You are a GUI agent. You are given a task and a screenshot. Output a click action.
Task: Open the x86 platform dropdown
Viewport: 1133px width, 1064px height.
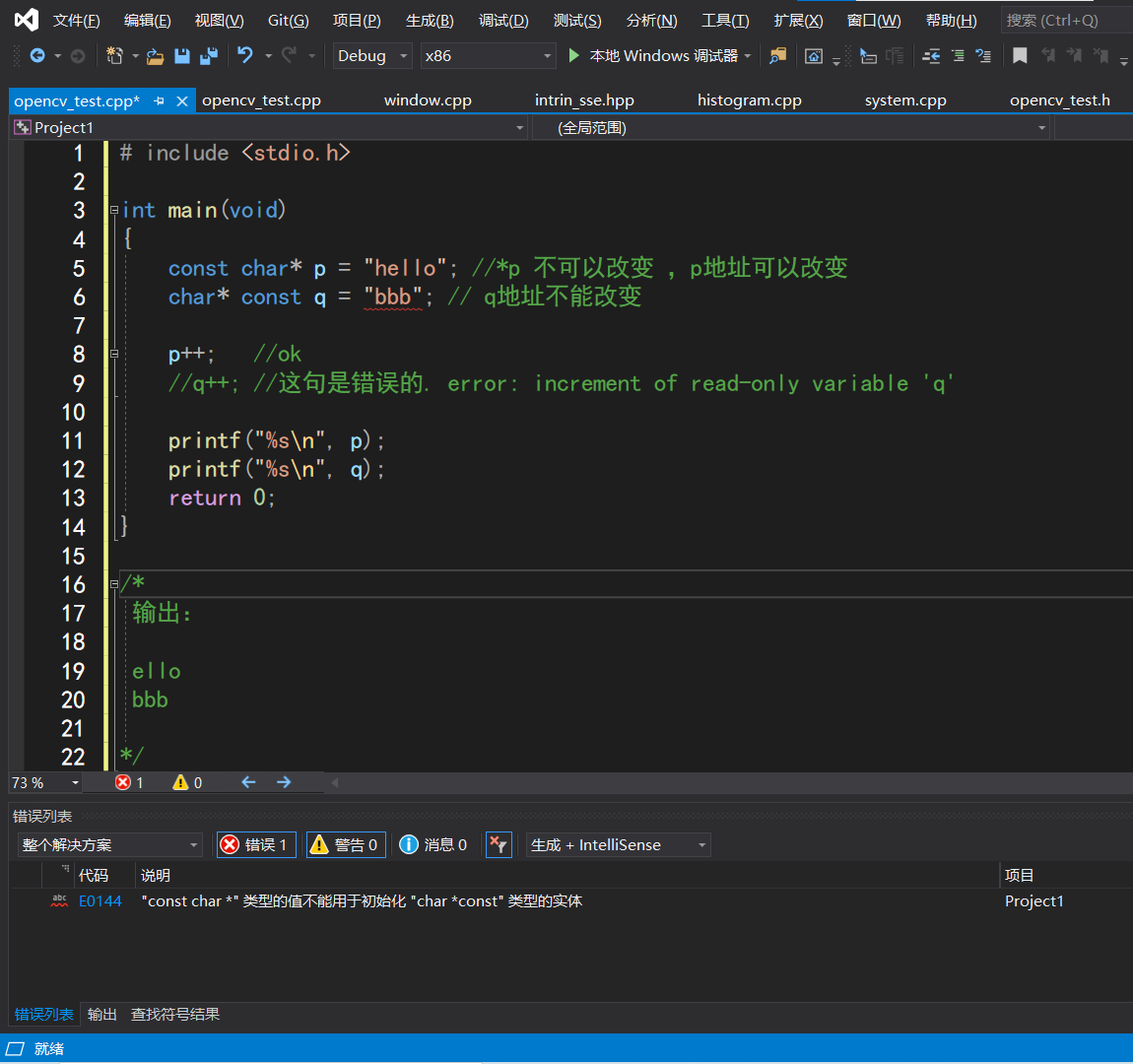[x=488, y=56]
